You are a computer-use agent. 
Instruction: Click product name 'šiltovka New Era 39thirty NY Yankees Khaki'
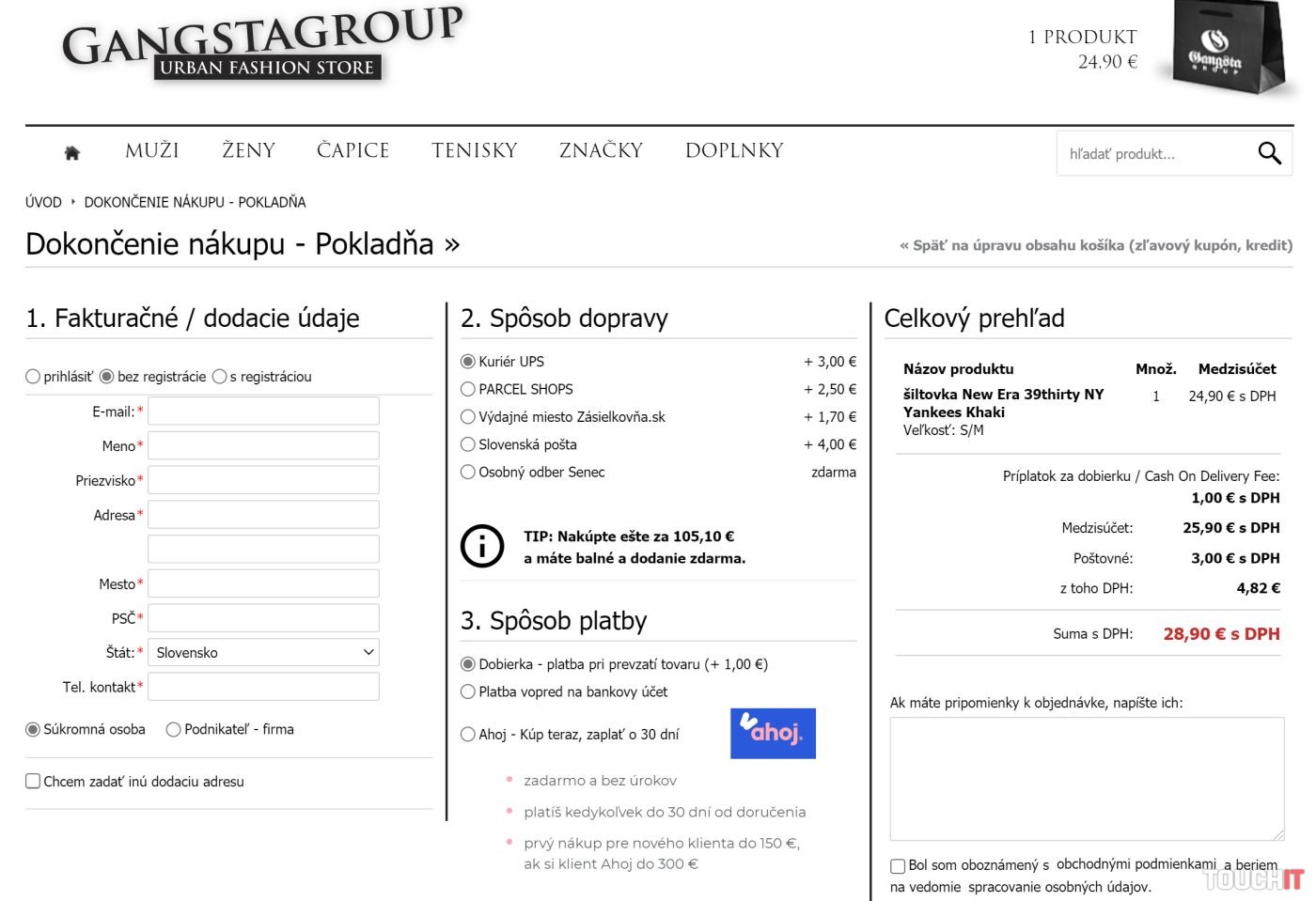pos(1003,403)
